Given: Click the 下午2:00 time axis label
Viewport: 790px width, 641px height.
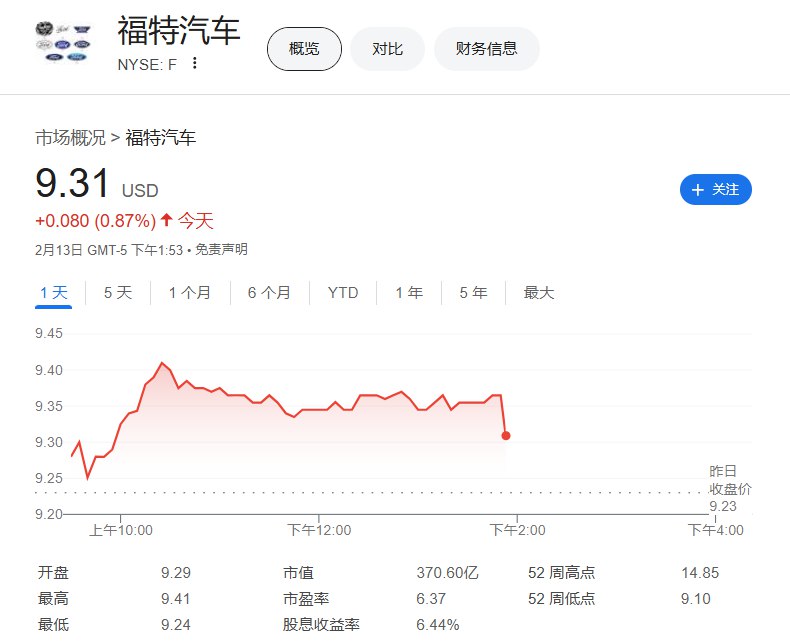Looking at the screenshot, I should (x=517, y=530).
